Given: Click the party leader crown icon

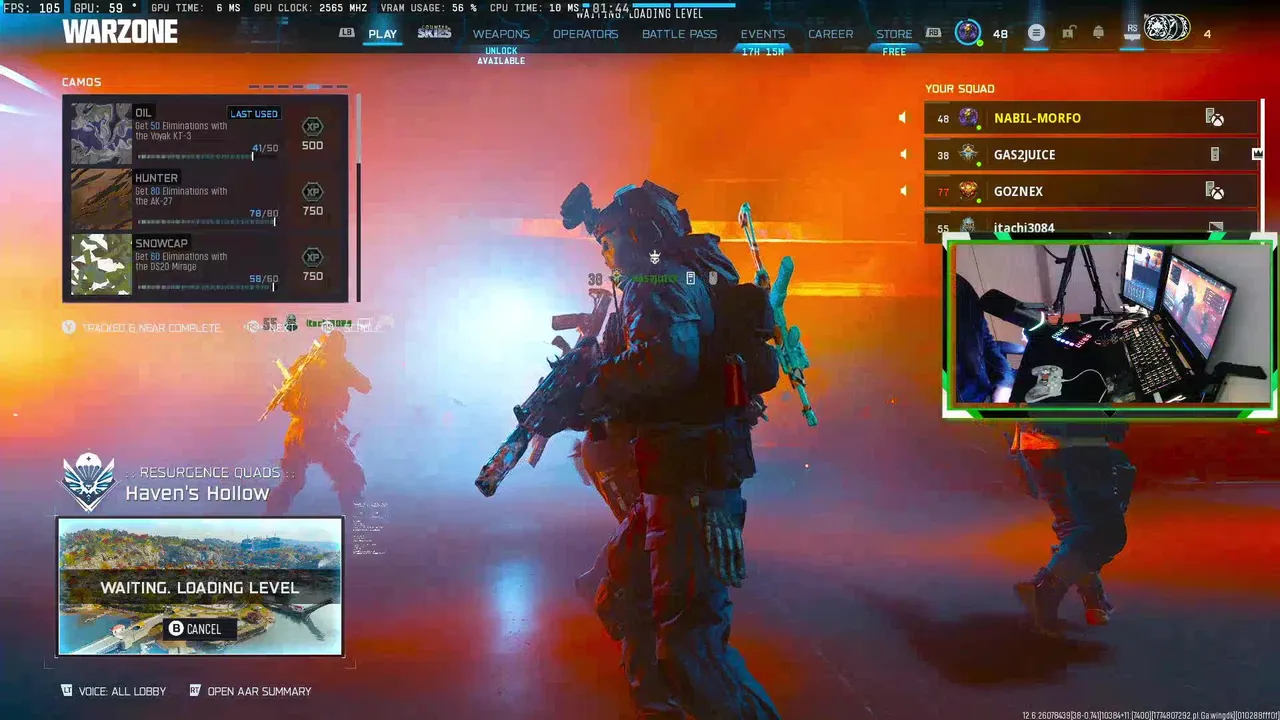Looking at the screenshot, I should (x=1258, y=154).
